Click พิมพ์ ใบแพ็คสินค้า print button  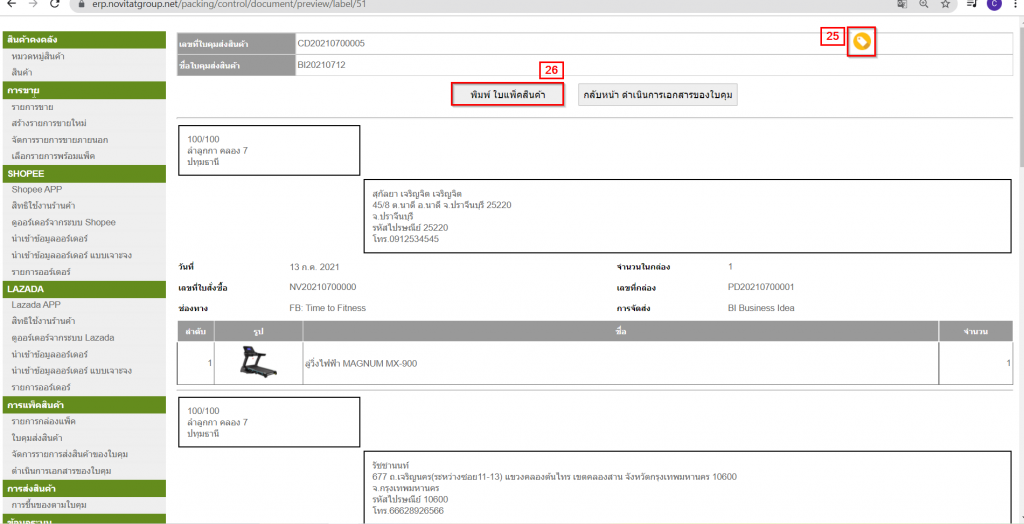pyautogui.click(x=507, y=95)
